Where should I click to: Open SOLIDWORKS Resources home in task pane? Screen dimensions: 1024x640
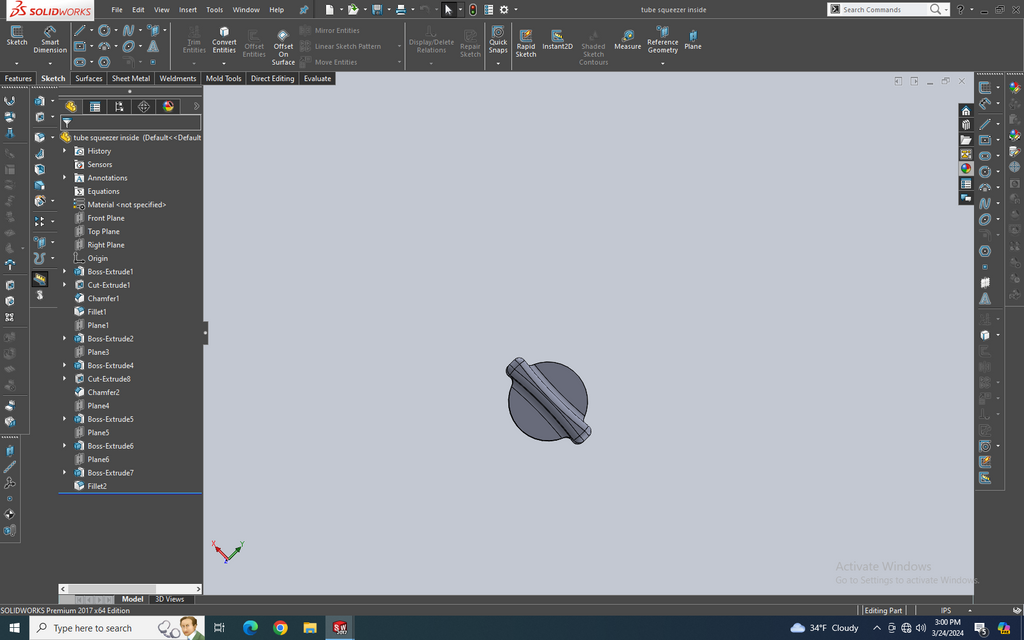point(966,111)
